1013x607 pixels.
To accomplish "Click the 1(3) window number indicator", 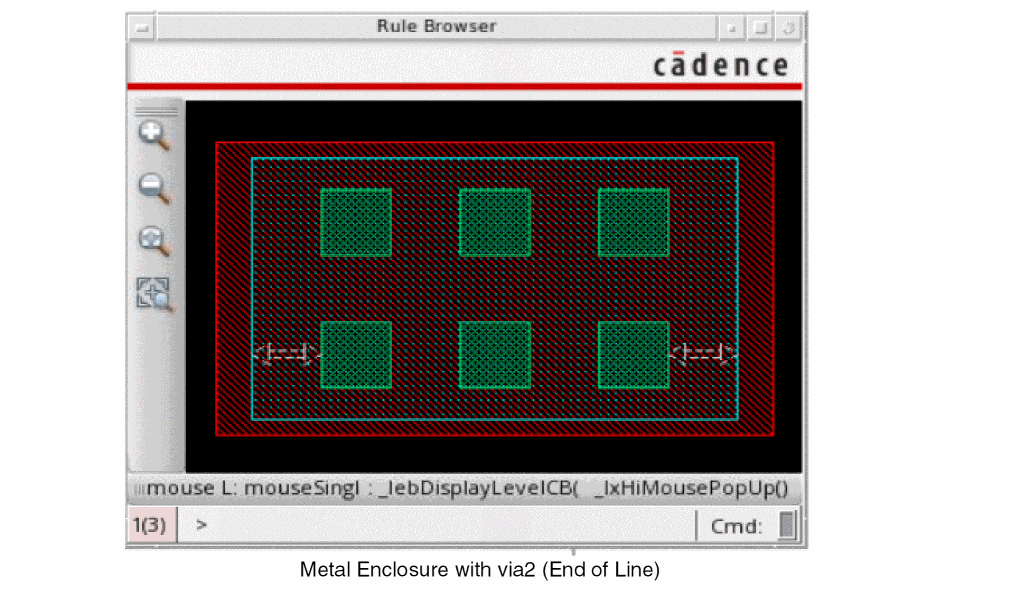I will [x=151, y=525].
